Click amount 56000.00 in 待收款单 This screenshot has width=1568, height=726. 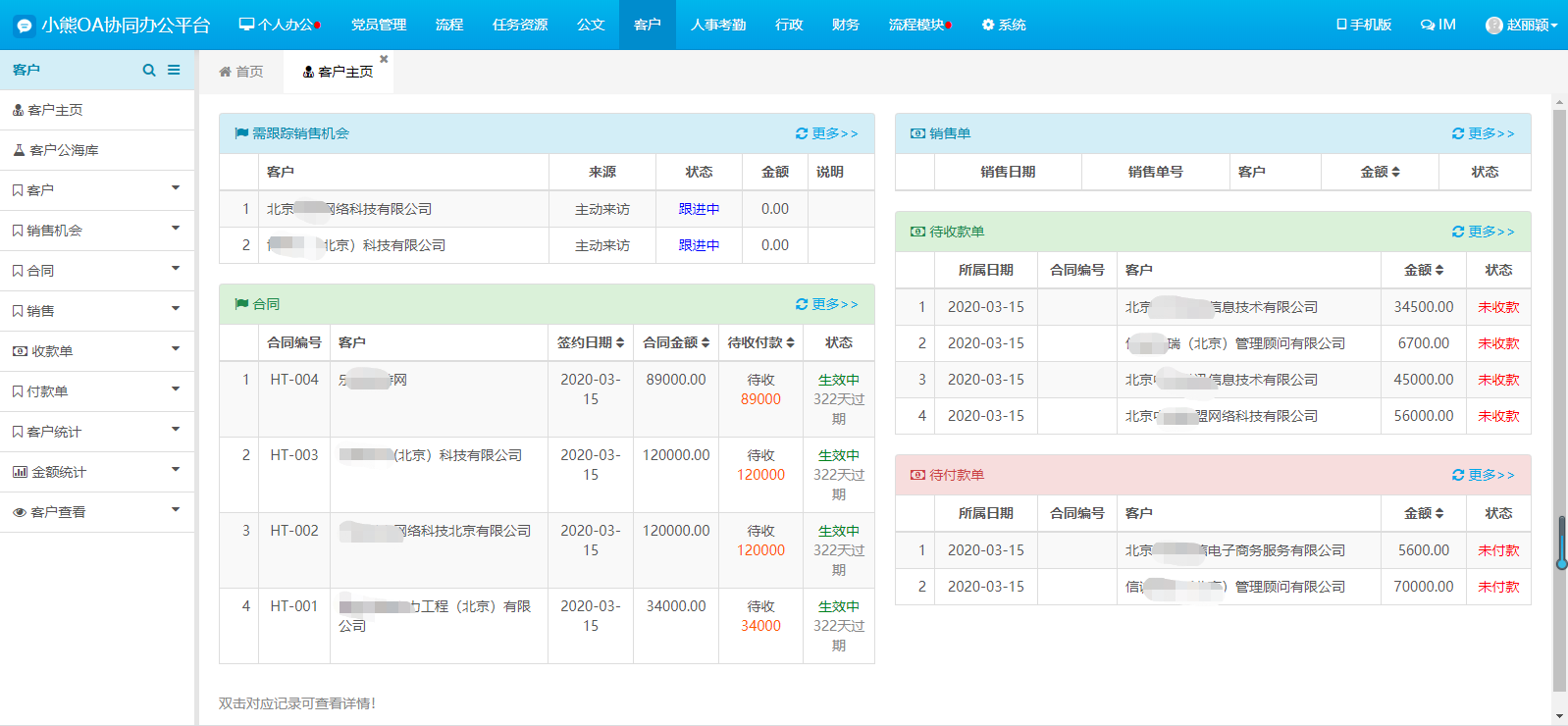(1424, 416)
